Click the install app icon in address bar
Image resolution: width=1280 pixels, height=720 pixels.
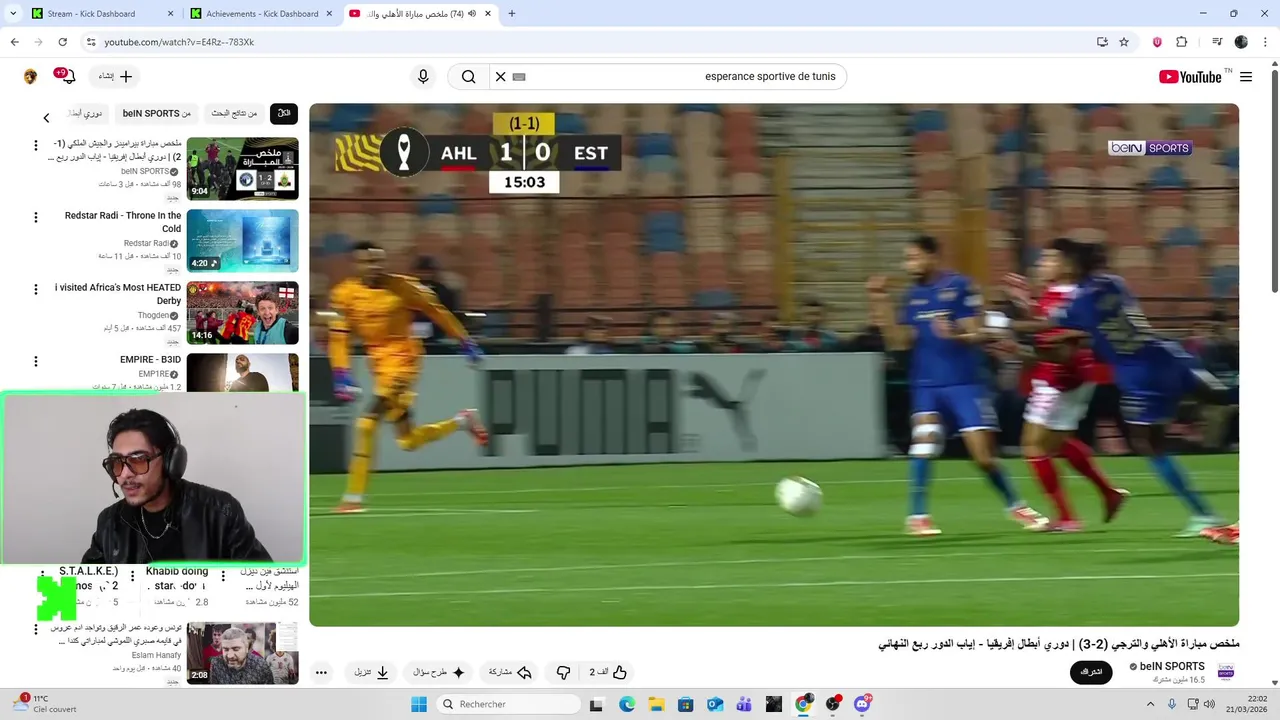(1102, 42)
